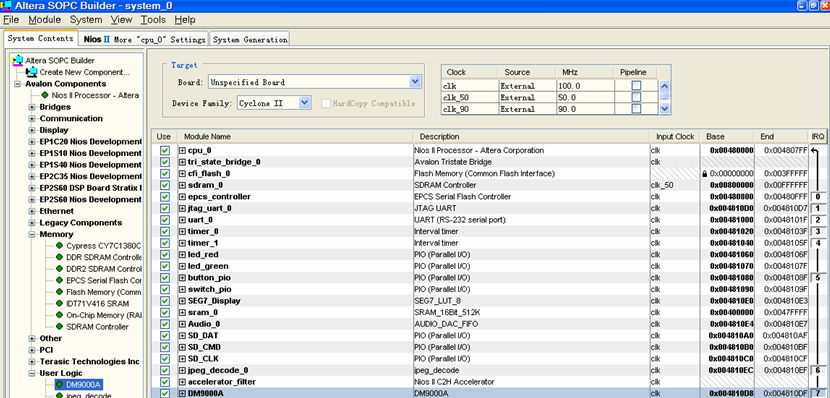Click the application icon in title bar
The width and height of the screenshot is (830, 398).
(x=6, y=6)
